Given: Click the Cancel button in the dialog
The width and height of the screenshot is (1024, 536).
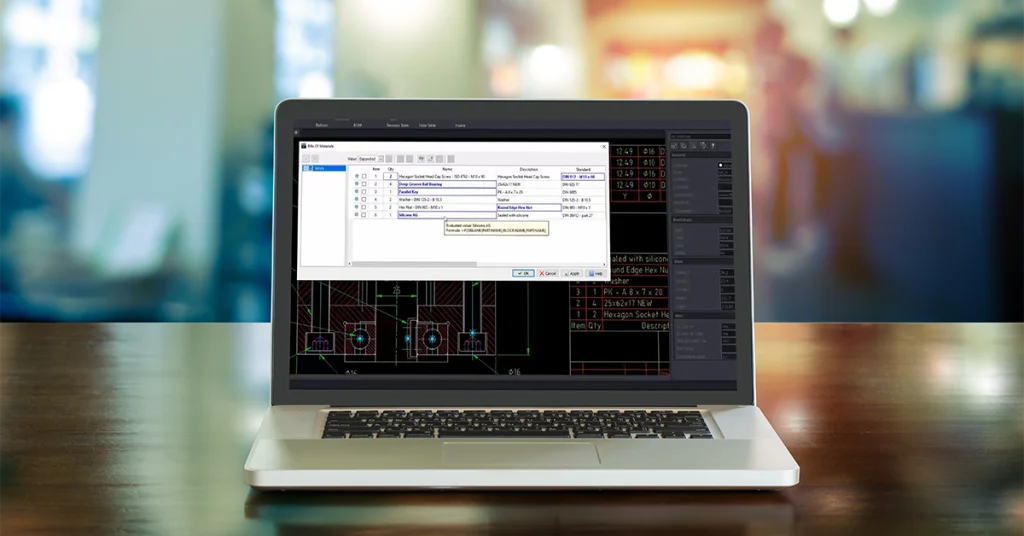Looking at the screenshot, I should pos(548,273).
